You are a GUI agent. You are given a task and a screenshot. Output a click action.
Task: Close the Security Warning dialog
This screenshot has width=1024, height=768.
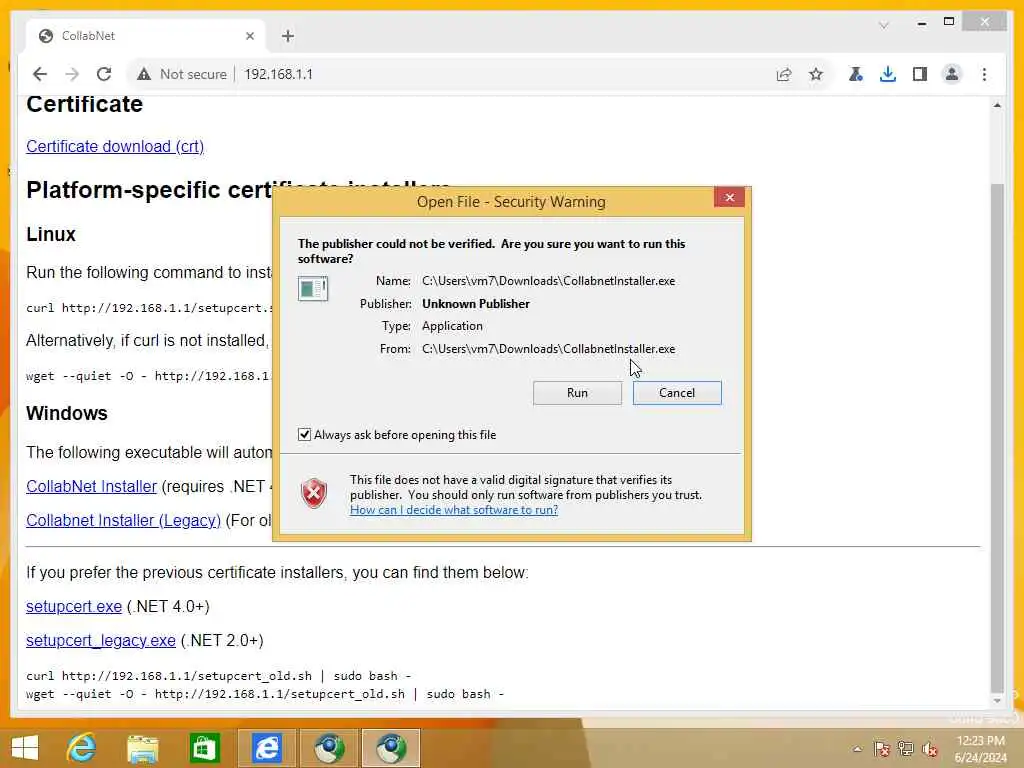729,197
